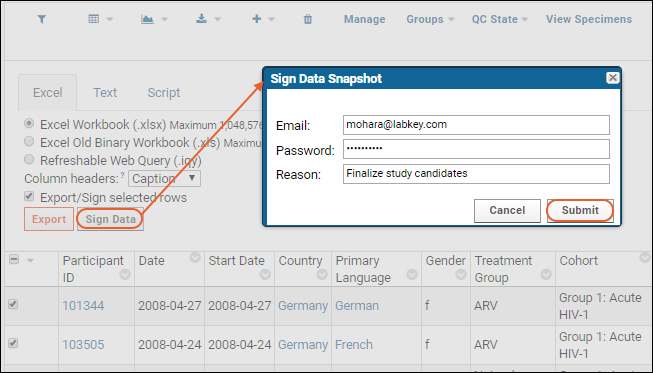Toggle Export/Sign selected rows checkbox
Image resolution: width=653 pixels, height=373 pixels.
coord(29,196)
